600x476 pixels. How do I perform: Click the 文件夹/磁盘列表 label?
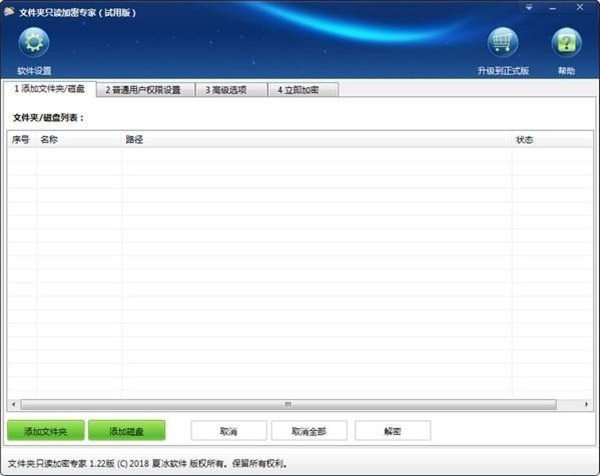(48, 117)
